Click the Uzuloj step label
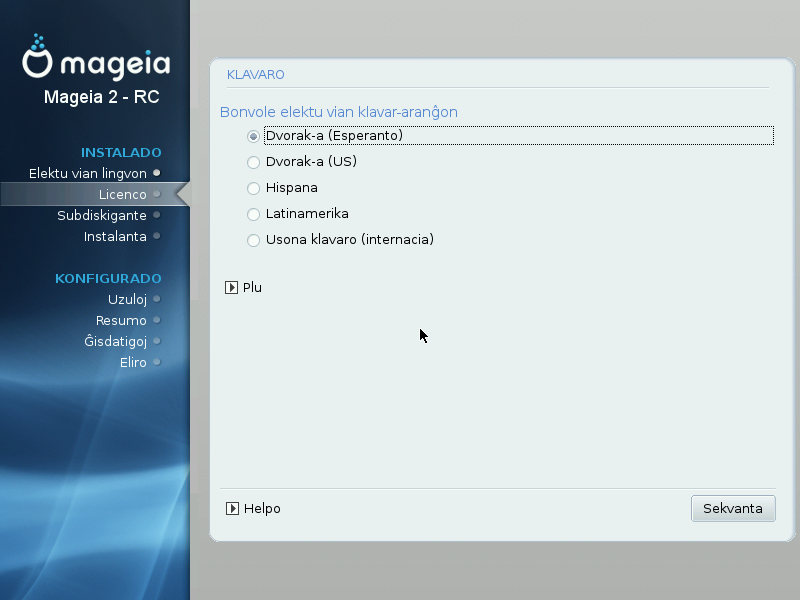This screenshot has height=600, width=800. pos(127,299)
